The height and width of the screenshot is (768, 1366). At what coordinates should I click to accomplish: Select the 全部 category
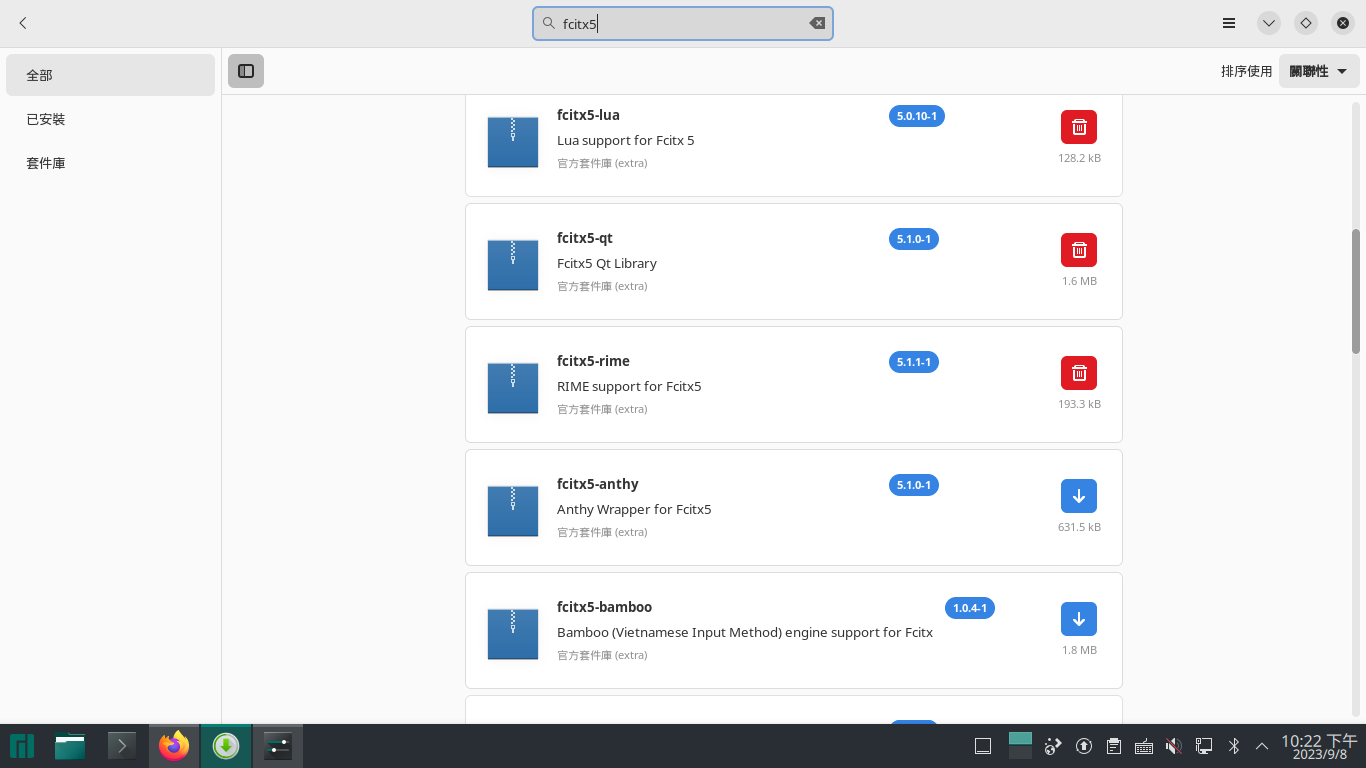coord(110,75)
